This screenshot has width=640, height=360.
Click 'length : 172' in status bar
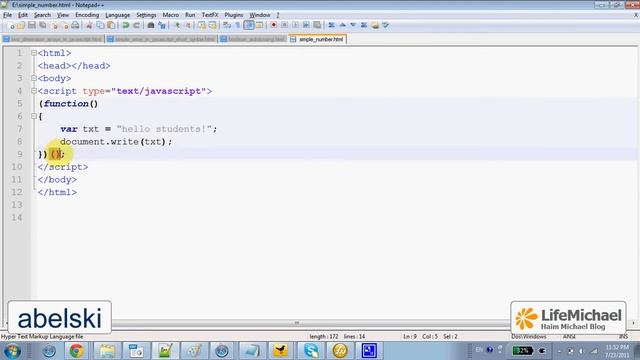click(324, 337)
